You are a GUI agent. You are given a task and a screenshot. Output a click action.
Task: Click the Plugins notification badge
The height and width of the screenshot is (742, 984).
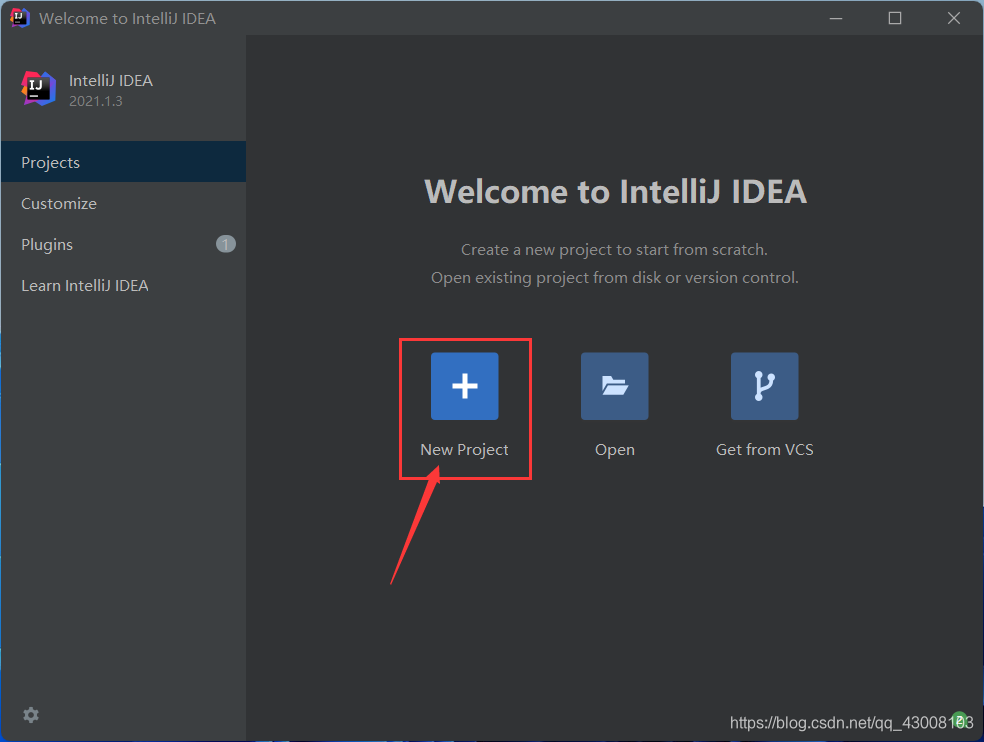coord(226,244)
